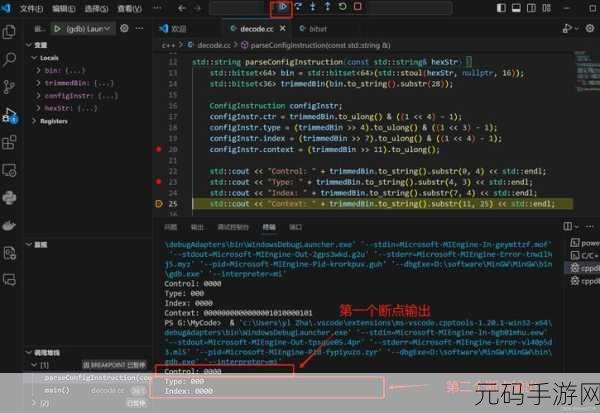The width and height of the screenshot is (600, 413).
Task: Expand the configInstr variable
Action: (38, 96)
